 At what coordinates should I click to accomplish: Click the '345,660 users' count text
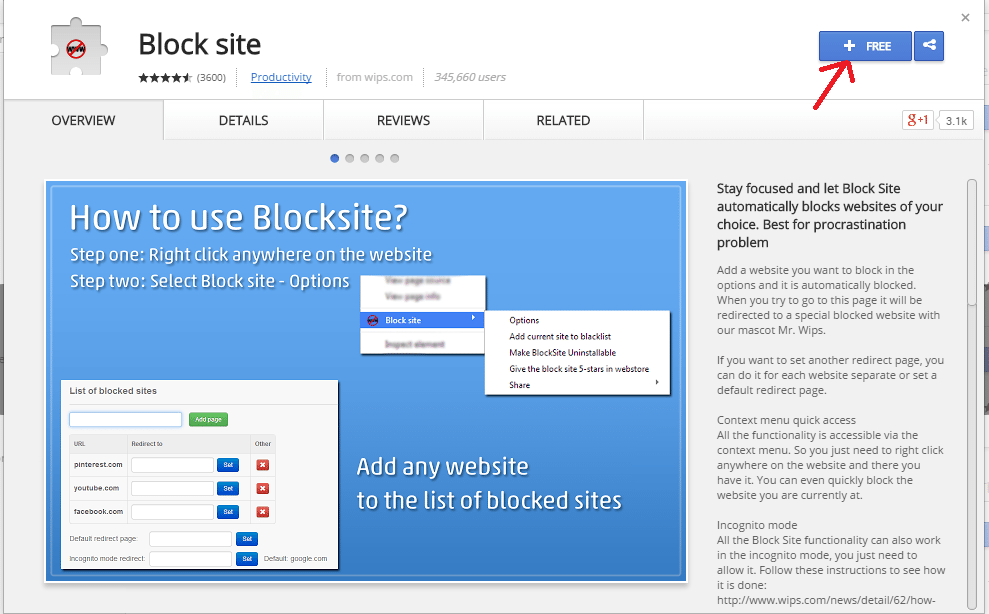[470, 77]
